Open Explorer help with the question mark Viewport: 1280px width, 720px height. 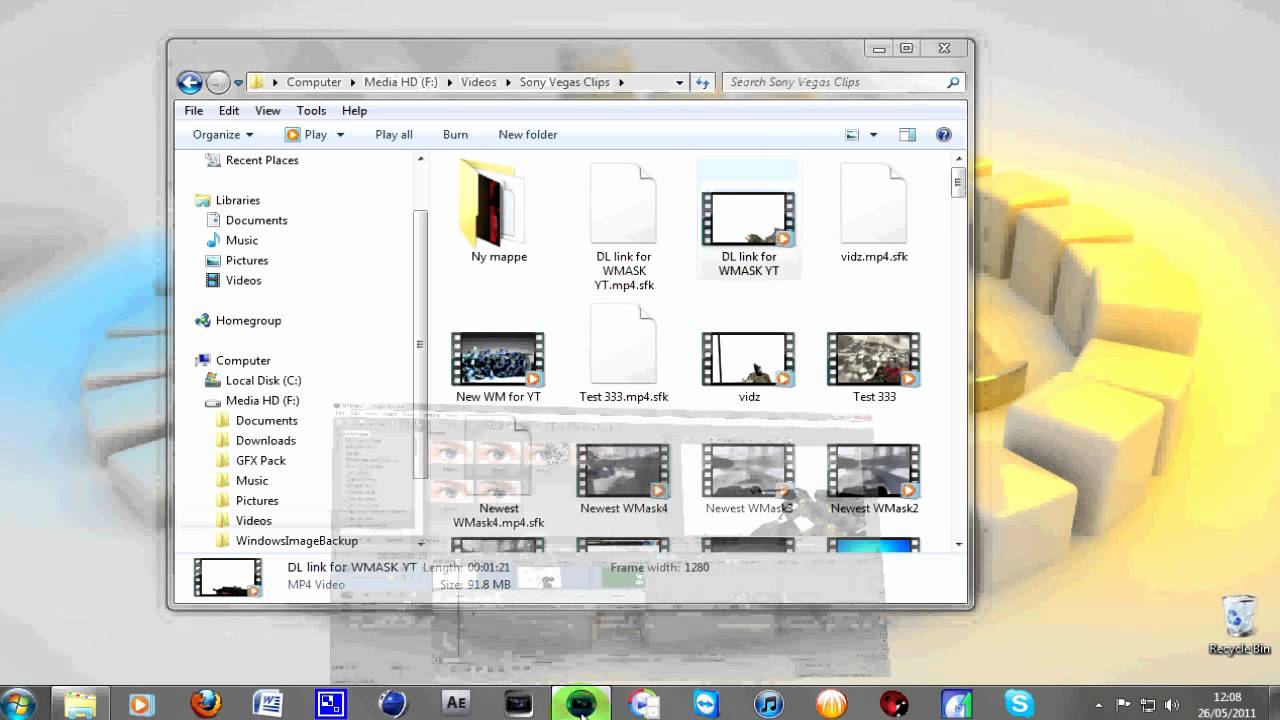pos(943,134)
